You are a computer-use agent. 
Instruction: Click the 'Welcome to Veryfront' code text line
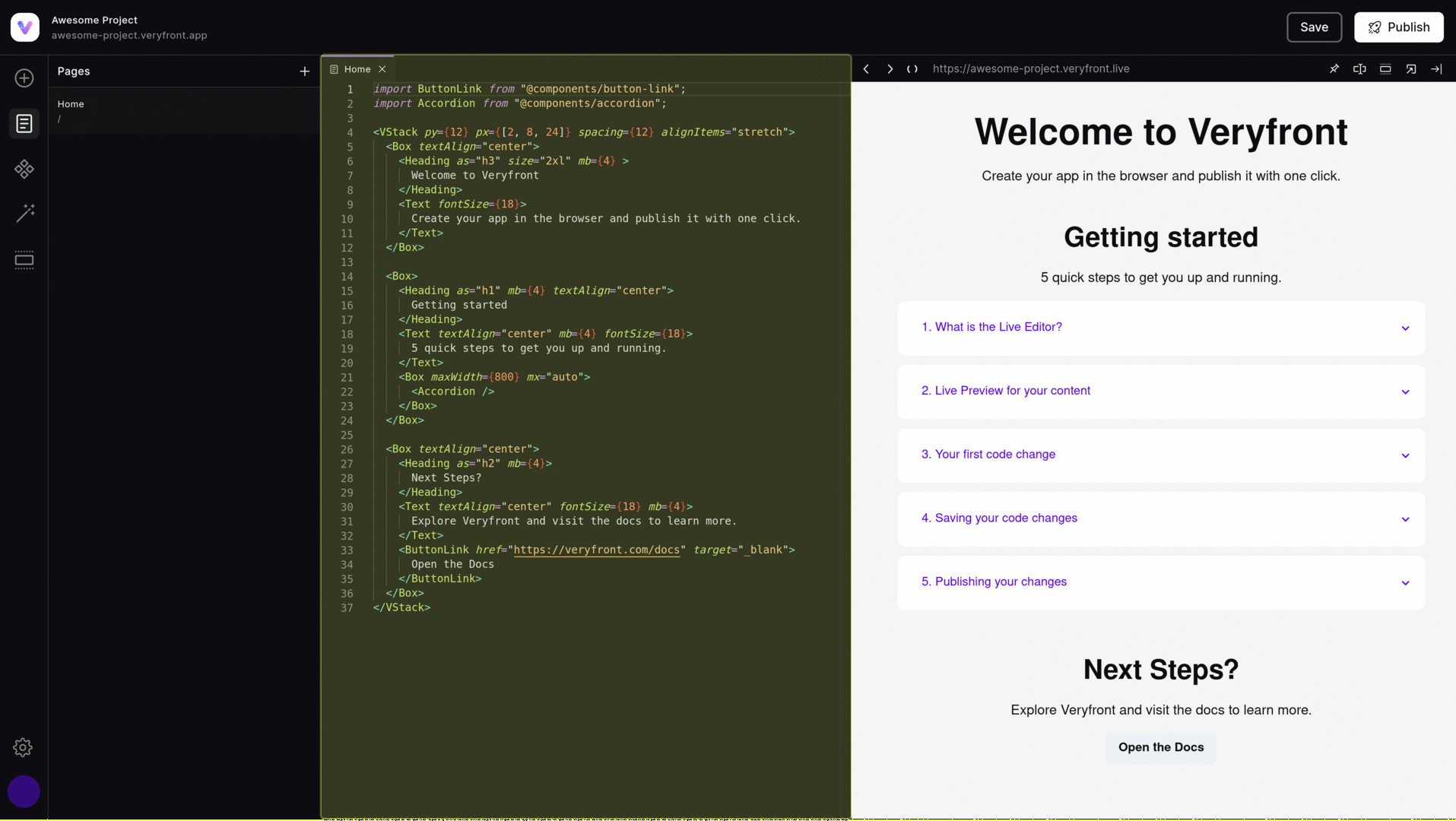click(x=475, y=176)
